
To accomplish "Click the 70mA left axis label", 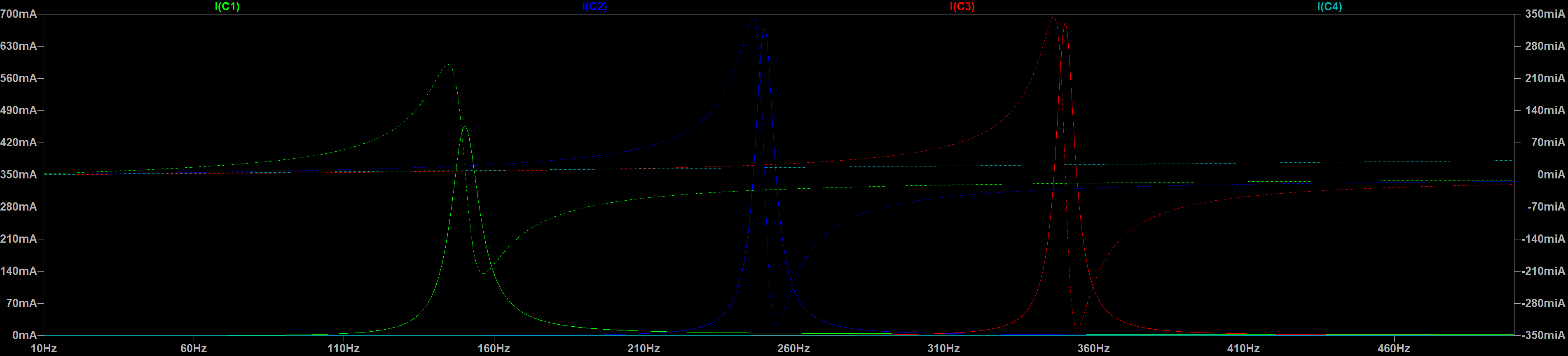I will coord(21,303).
